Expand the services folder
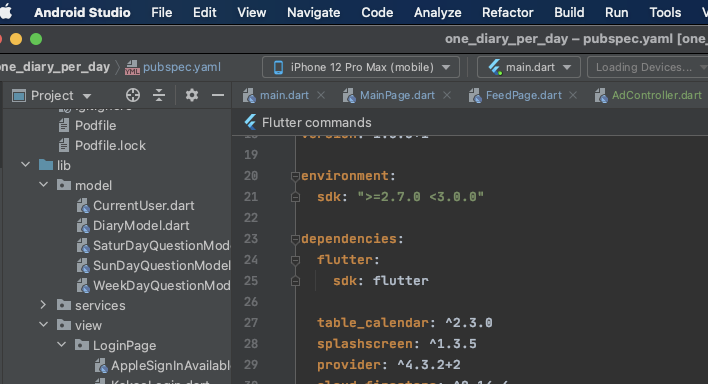 tap(44, 305)
